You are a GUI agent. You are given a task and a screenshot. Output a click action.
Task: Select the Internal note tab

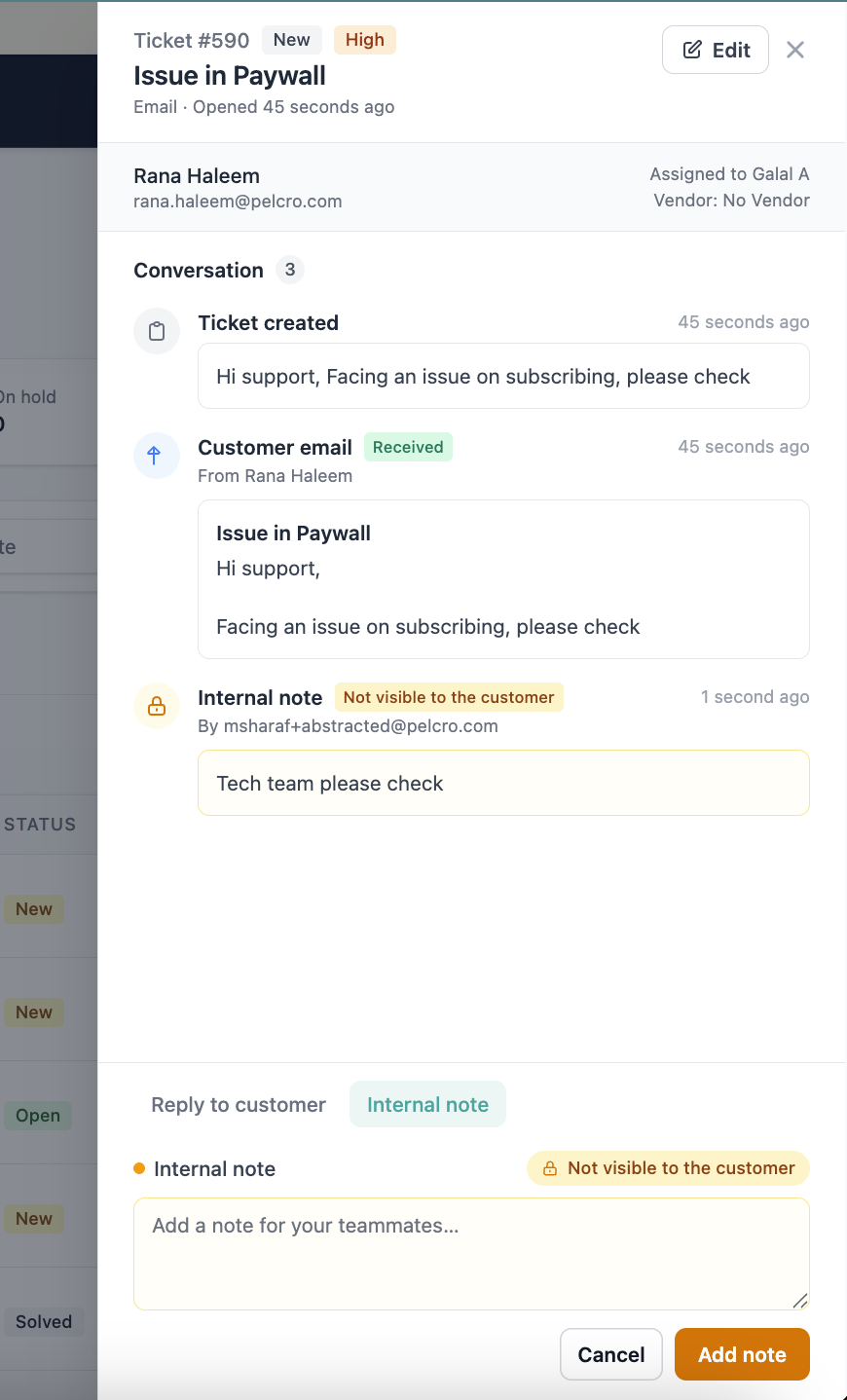tap(428, 1105)
